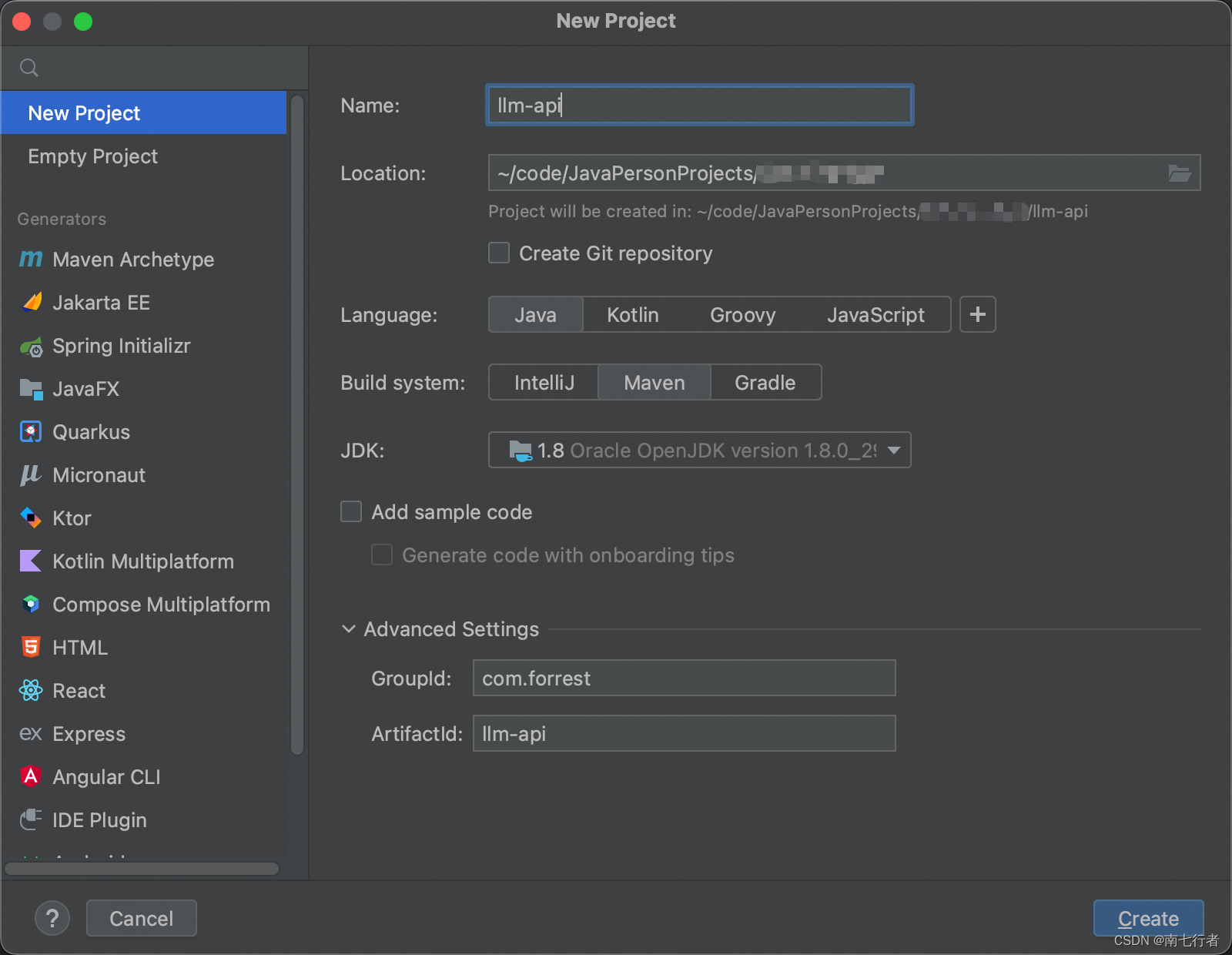Select the Express entry
The height and width of the screenshot is (955, 1232).
click(x=144, y=734)
